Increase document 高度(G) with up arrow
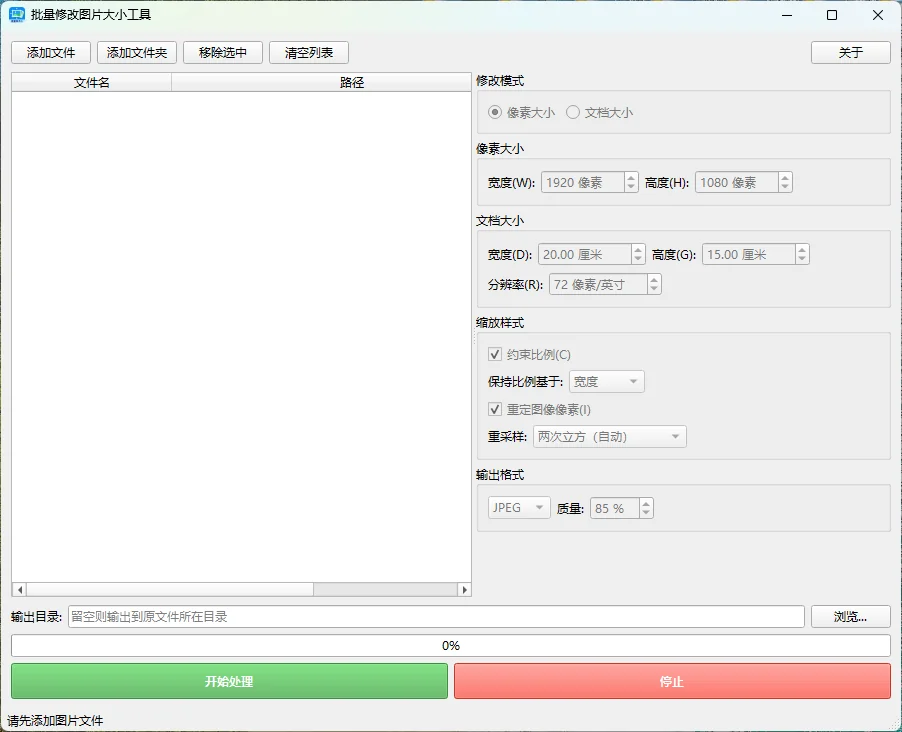This screenshot has width=902, height=732. click(802, 250)
